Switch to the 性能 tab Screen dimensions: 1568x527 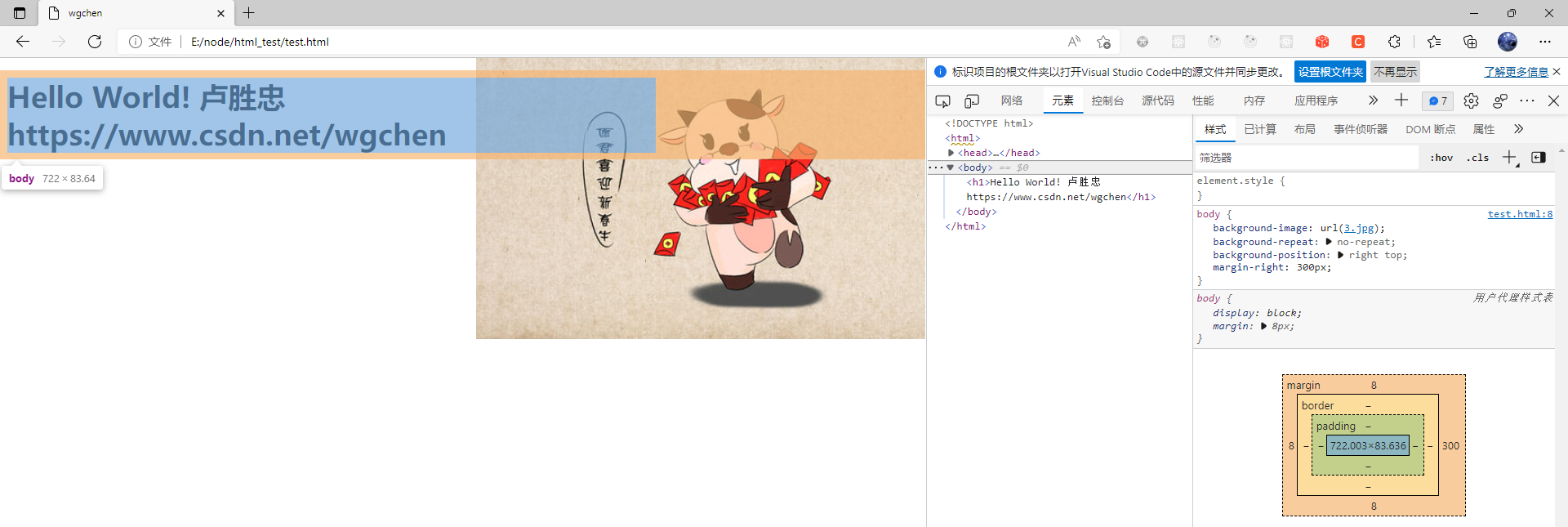(x=1203, y=100)
